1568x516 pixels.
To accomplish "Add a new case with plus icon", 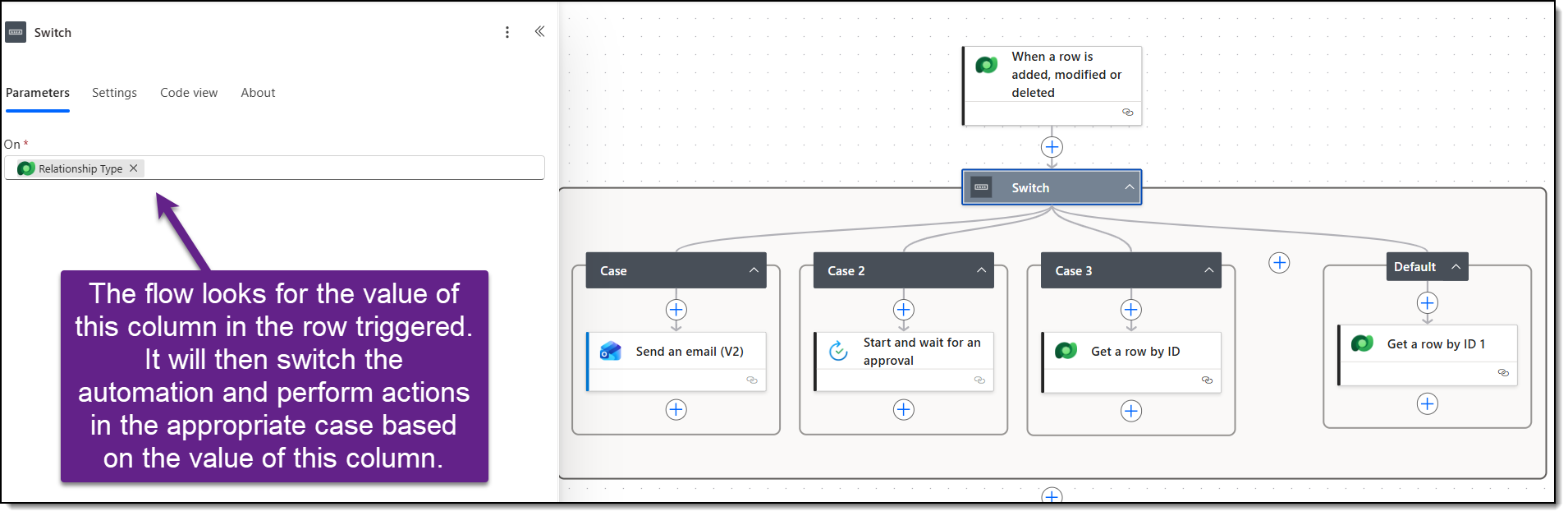I will (x=1279, y=263).
